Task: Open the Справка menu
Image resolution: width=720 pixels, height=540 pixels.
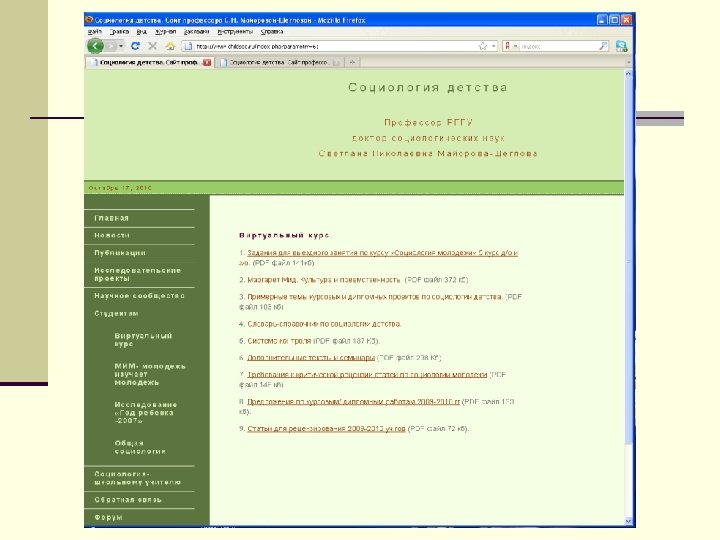Action: [272, 32]
